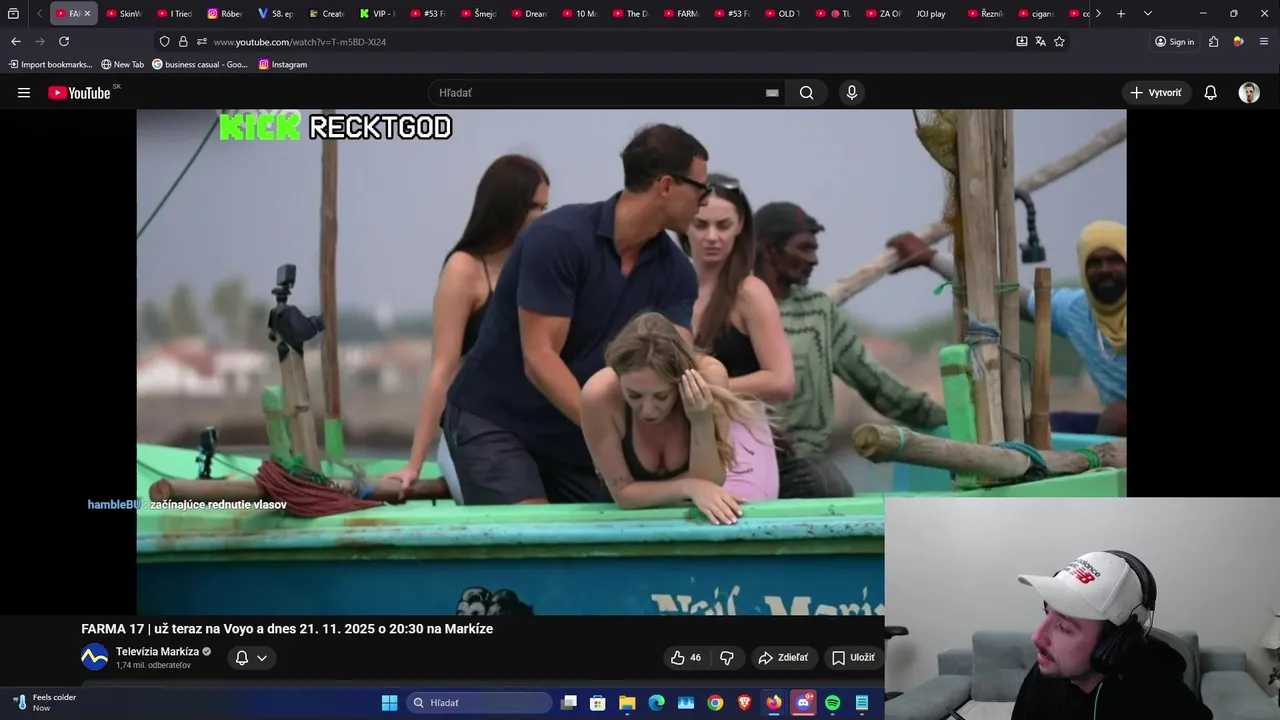Open the business casual Google bookmark
Viewport: 1280px width, 720px height.
(x=200, y=64)
